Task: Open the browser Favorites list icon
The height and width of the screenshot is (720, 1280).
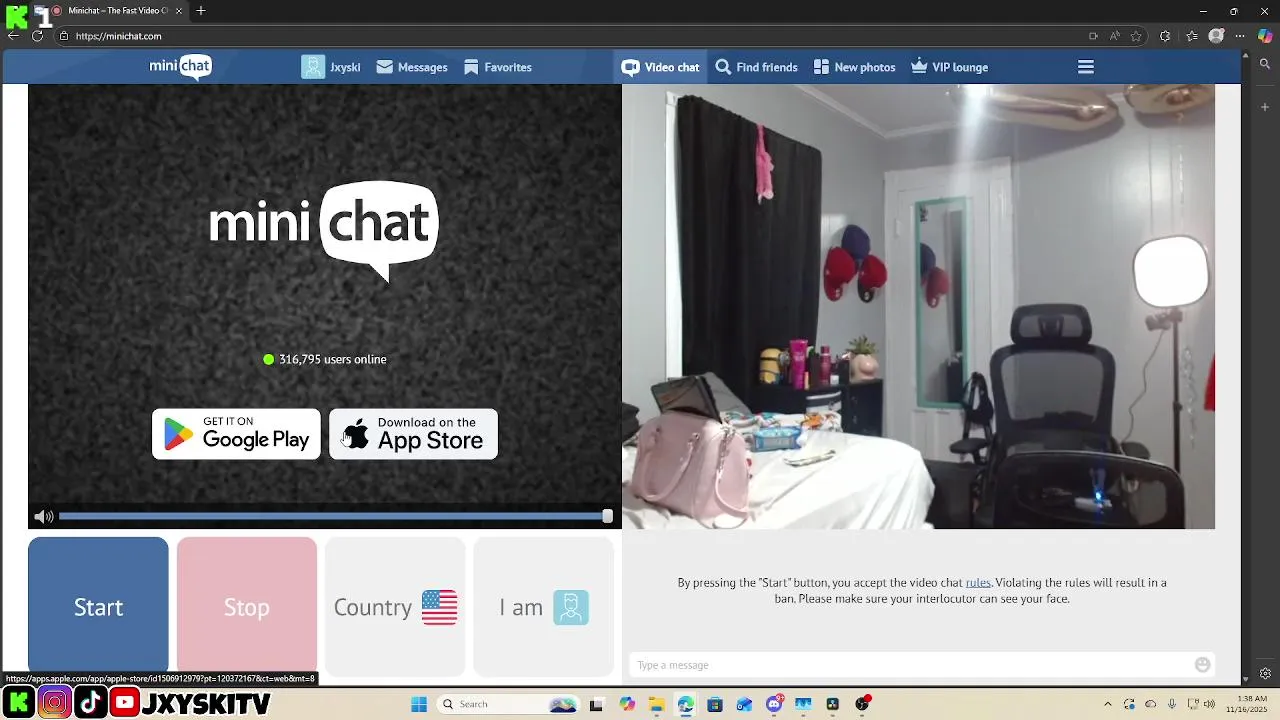Action: point(1192,36)
